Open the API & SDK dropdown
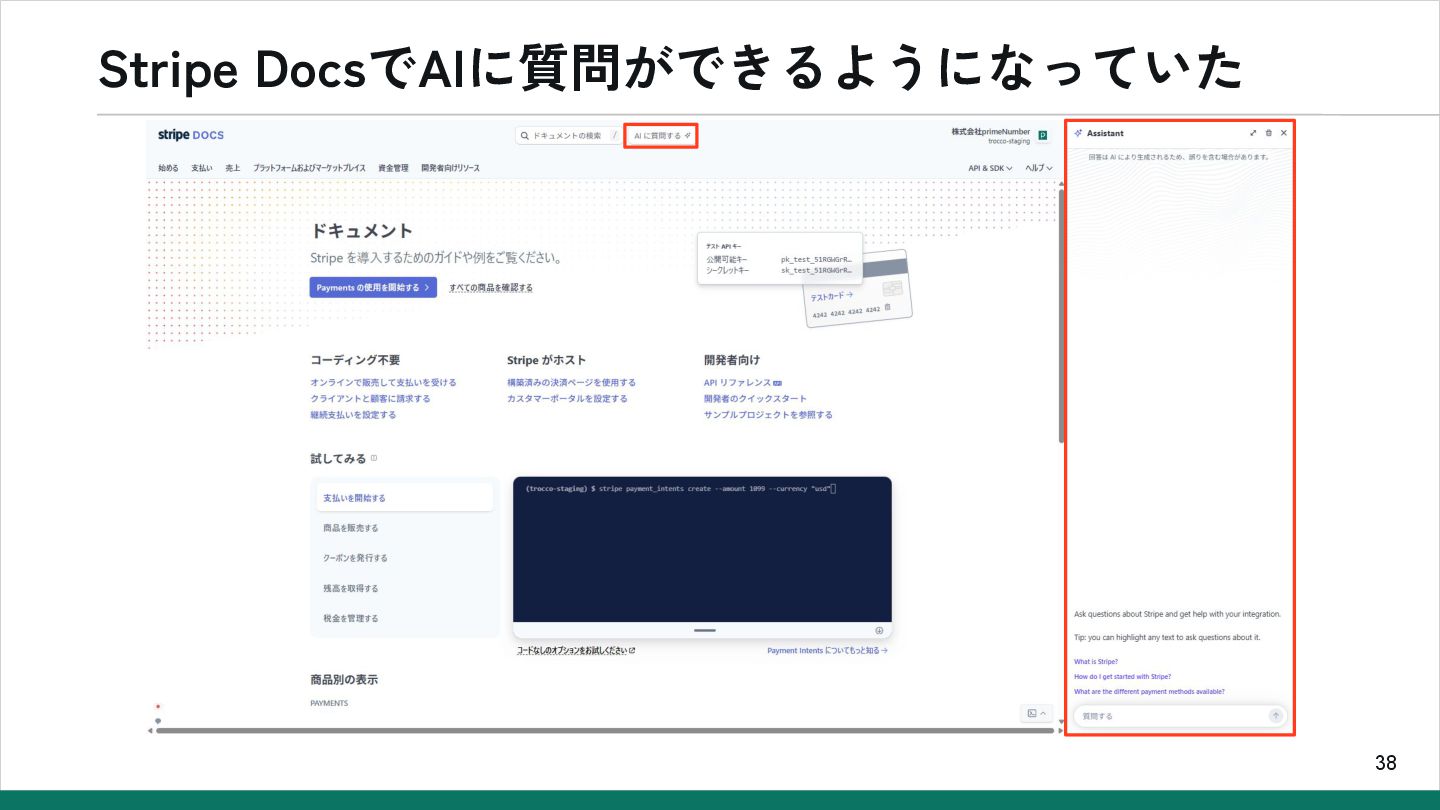Screen dimensions: 1440x810 pos(990,168)
